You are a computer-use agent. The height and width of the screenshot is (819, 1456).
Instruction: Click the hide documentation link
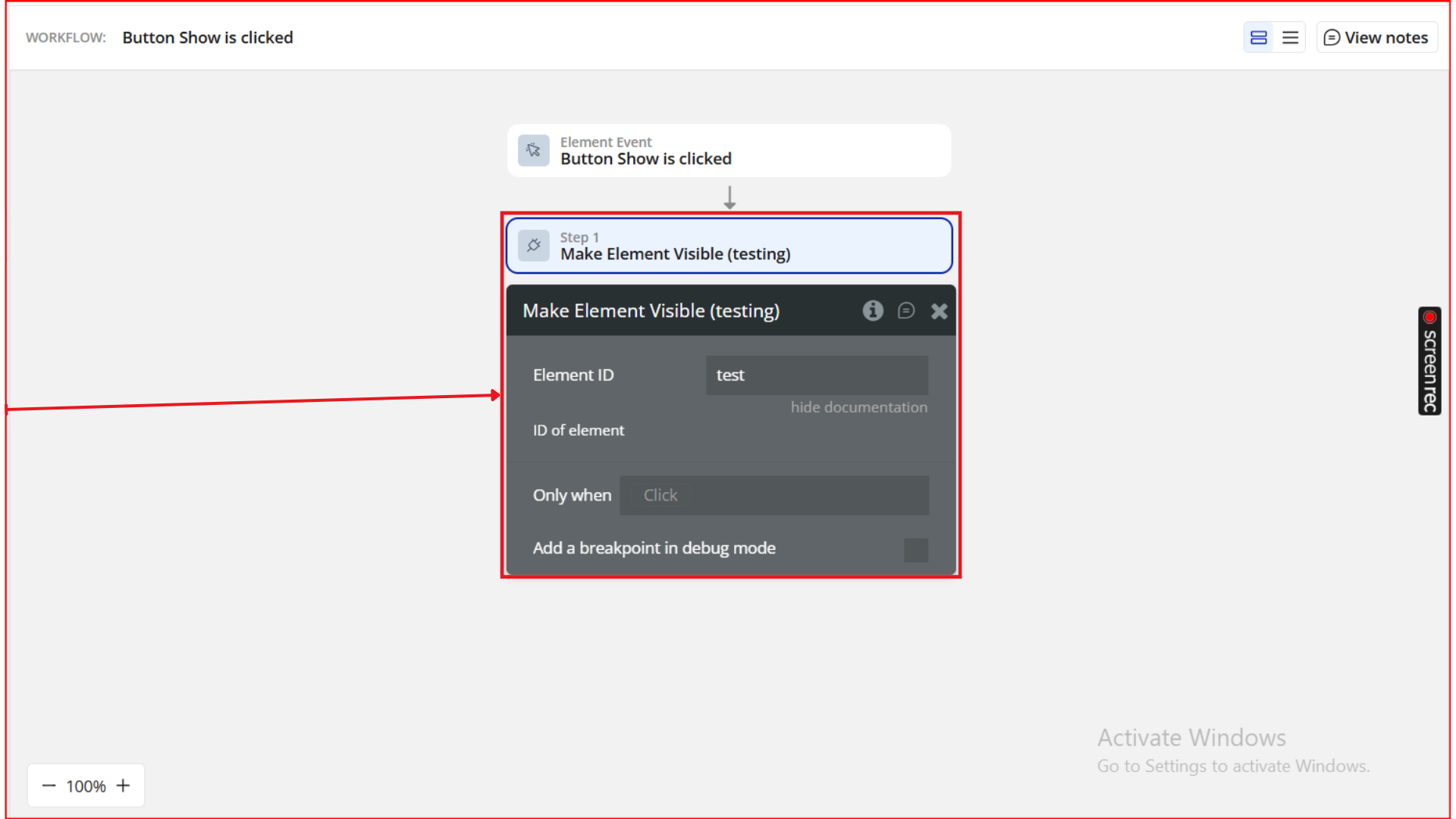[x=858, y=407]
